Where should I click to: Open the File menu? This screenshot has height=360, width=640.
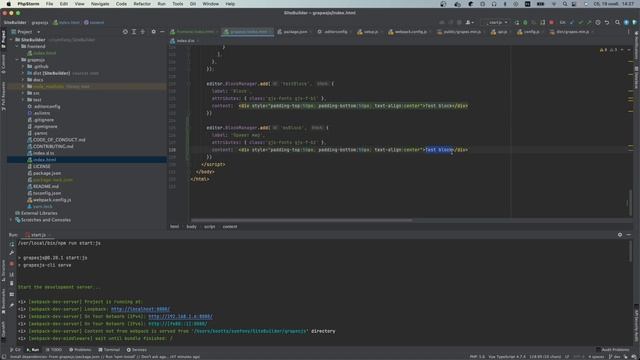(49, 4)
